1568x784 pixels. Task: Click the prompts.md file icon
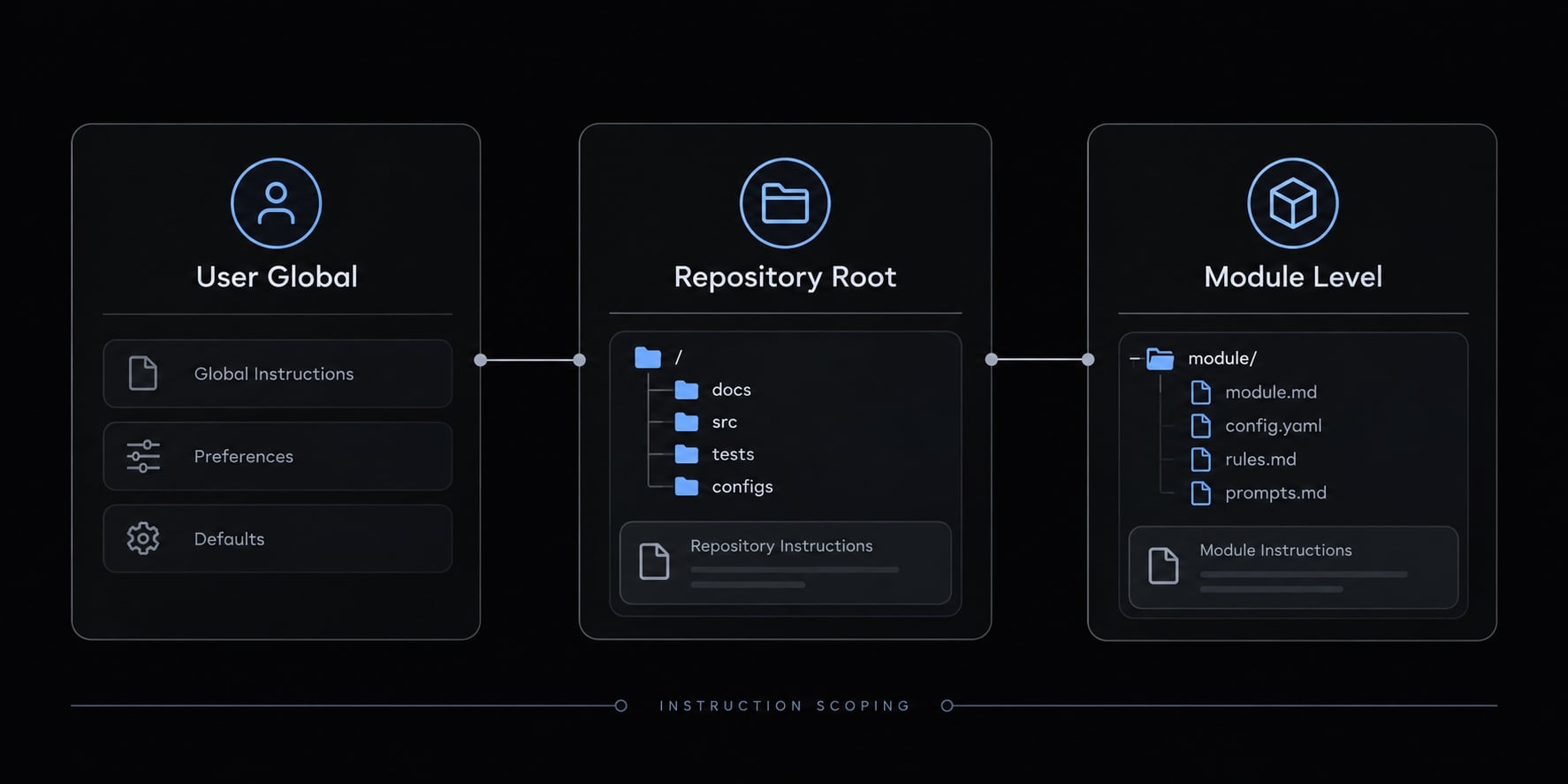tap(1201, 493)
